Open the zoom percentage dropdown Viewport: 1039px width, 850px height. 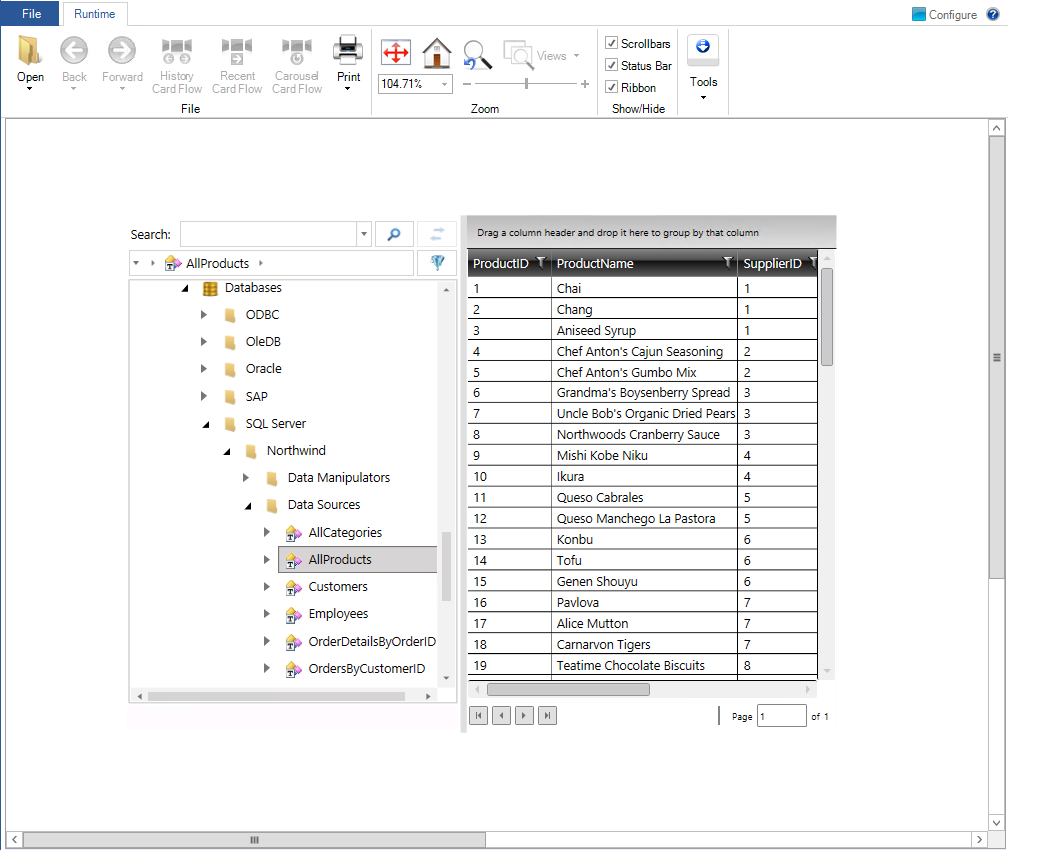tap(445, 84)
